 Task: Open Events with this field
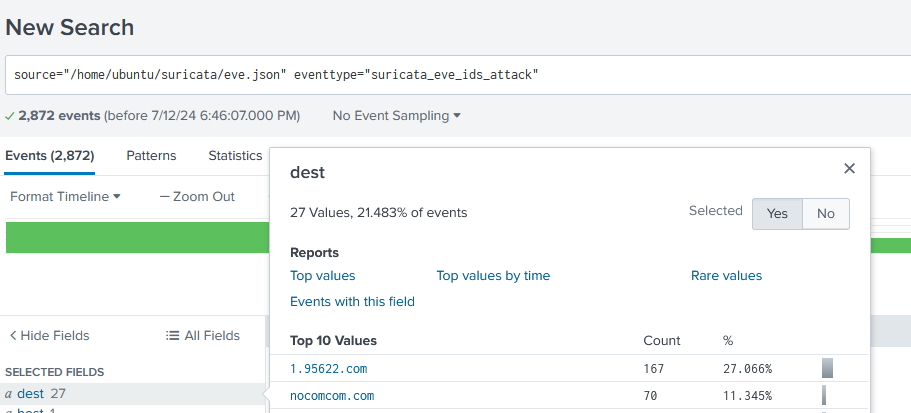(x=352, y=302)
